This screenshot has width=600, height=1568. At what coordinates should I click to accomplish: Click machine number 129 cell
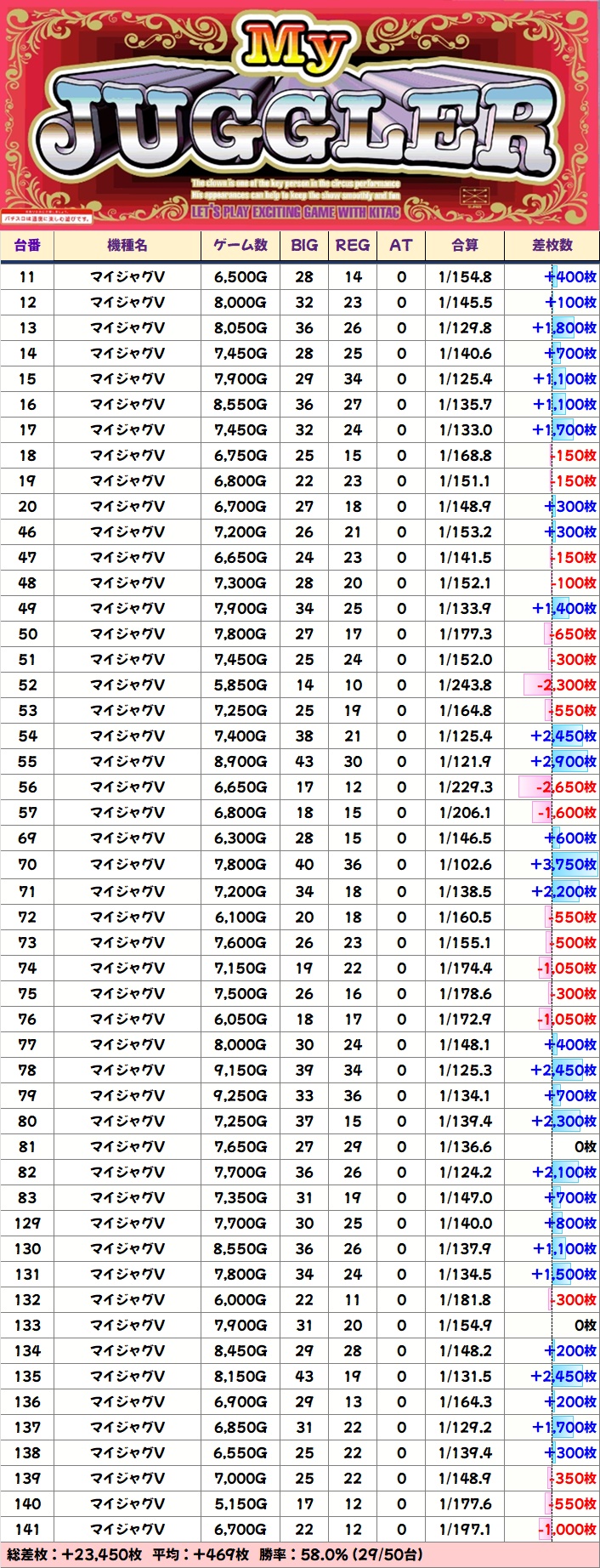[x=27, y=1224]
